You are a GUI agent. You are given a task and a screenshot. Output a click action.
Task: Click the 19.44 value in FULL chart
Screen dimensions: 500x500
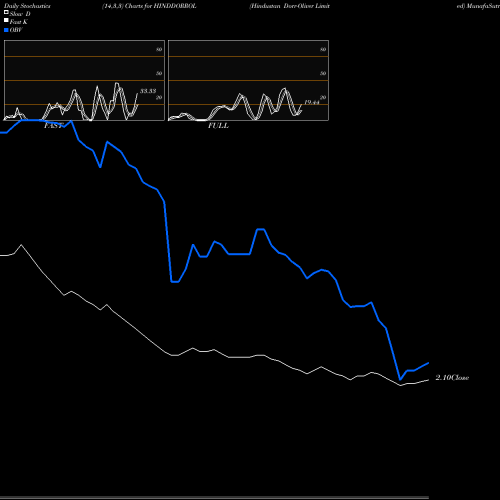pos(312,102)
